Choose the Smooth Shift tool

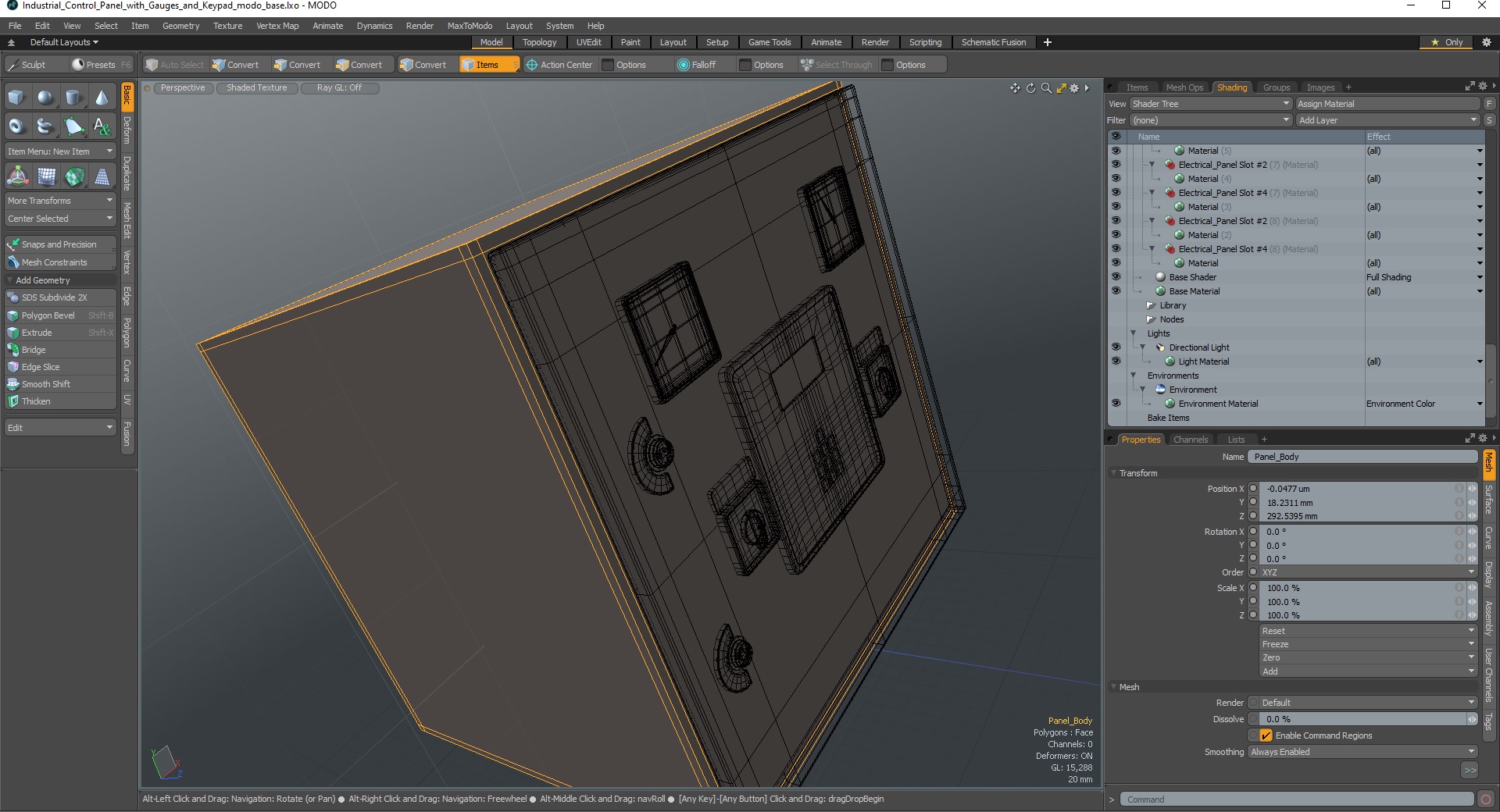(60, 384)
